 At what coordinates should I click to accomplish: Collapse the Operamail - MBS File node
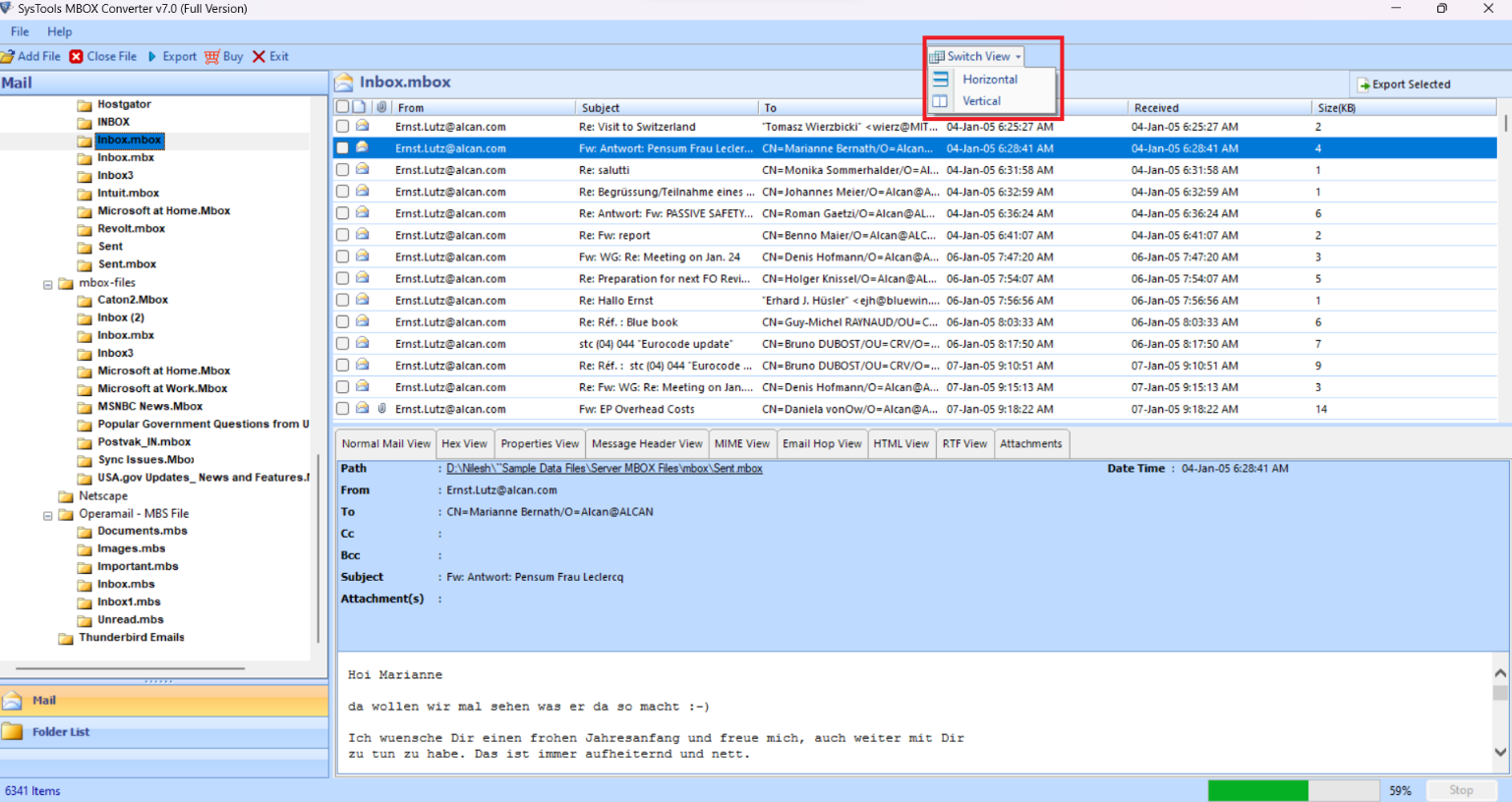tap(47, 513)
